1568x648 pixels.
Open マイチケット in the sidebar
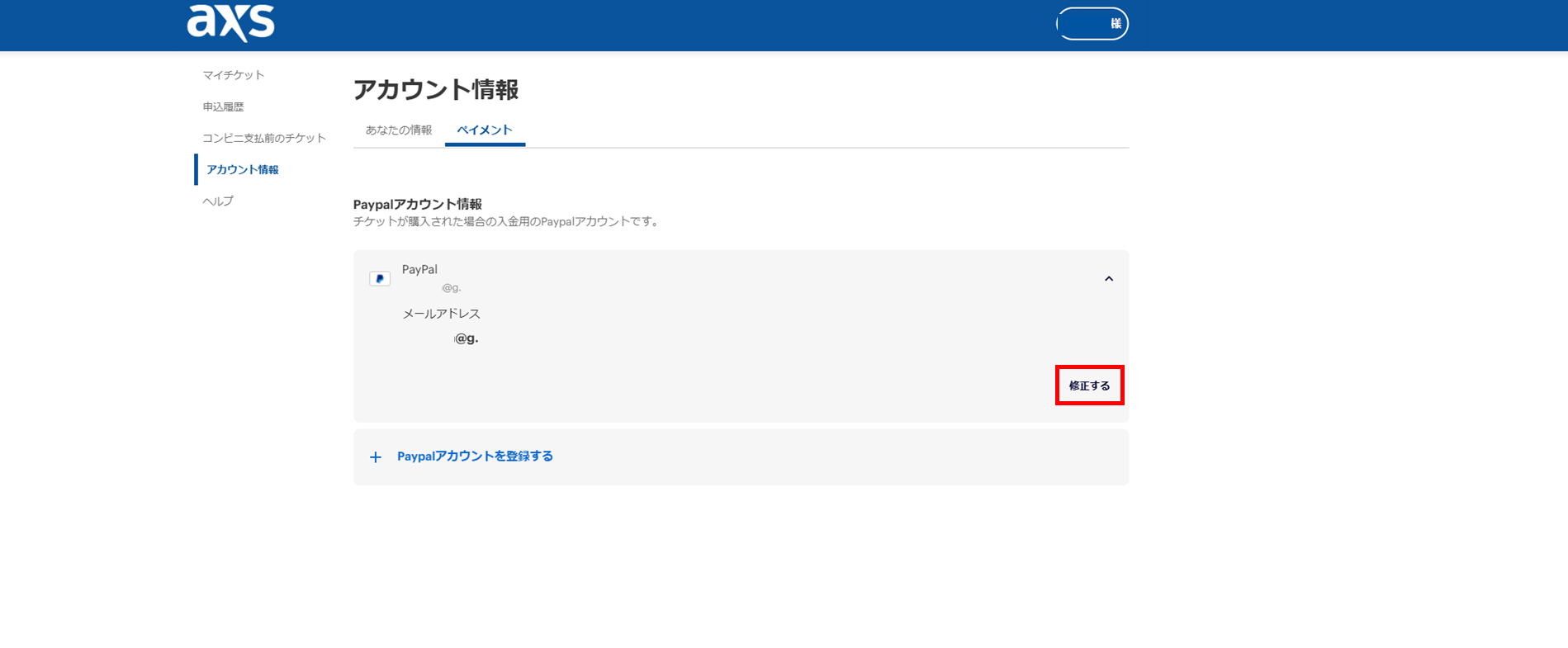(234, 75)
